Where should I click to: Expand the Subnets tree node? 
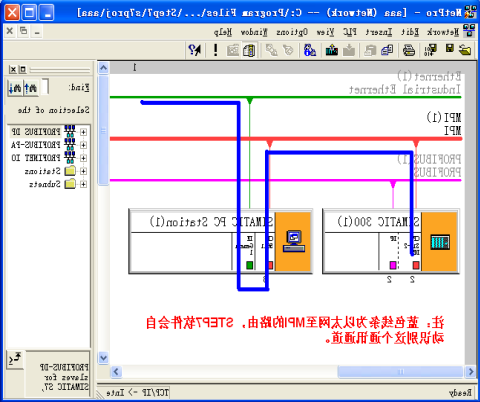[83, 184]
